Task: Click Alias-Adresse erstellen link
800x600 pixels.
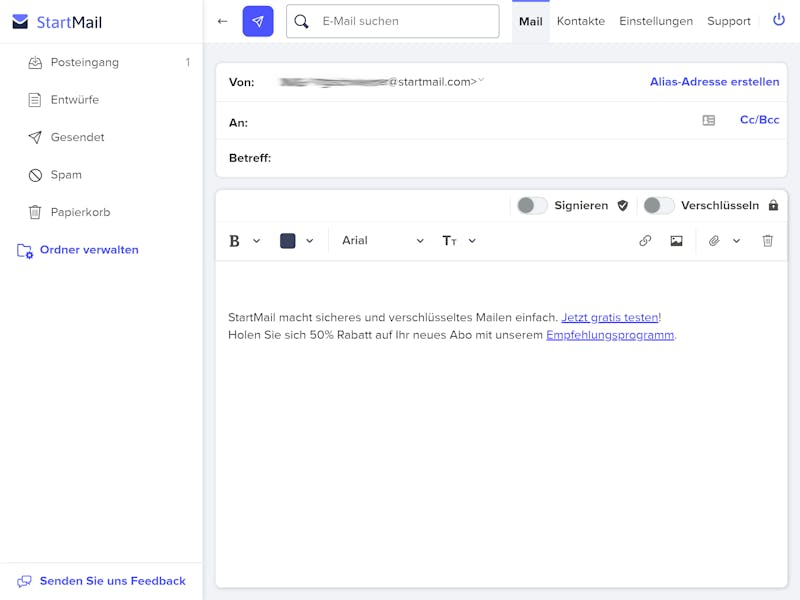Action: pyautogui.click(x=714, y=82)
